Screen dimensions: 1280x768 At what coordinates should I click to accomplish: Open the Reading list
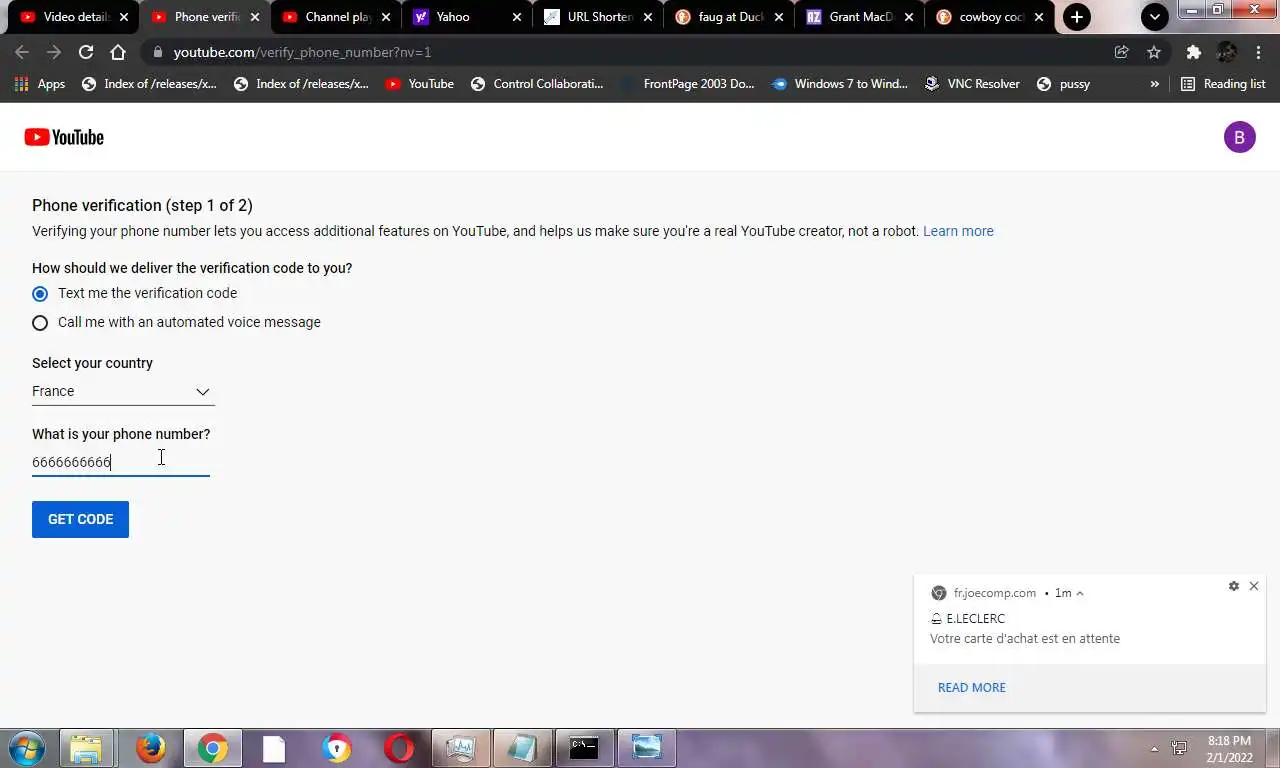pyautogui.click(x=1223, y=84)
